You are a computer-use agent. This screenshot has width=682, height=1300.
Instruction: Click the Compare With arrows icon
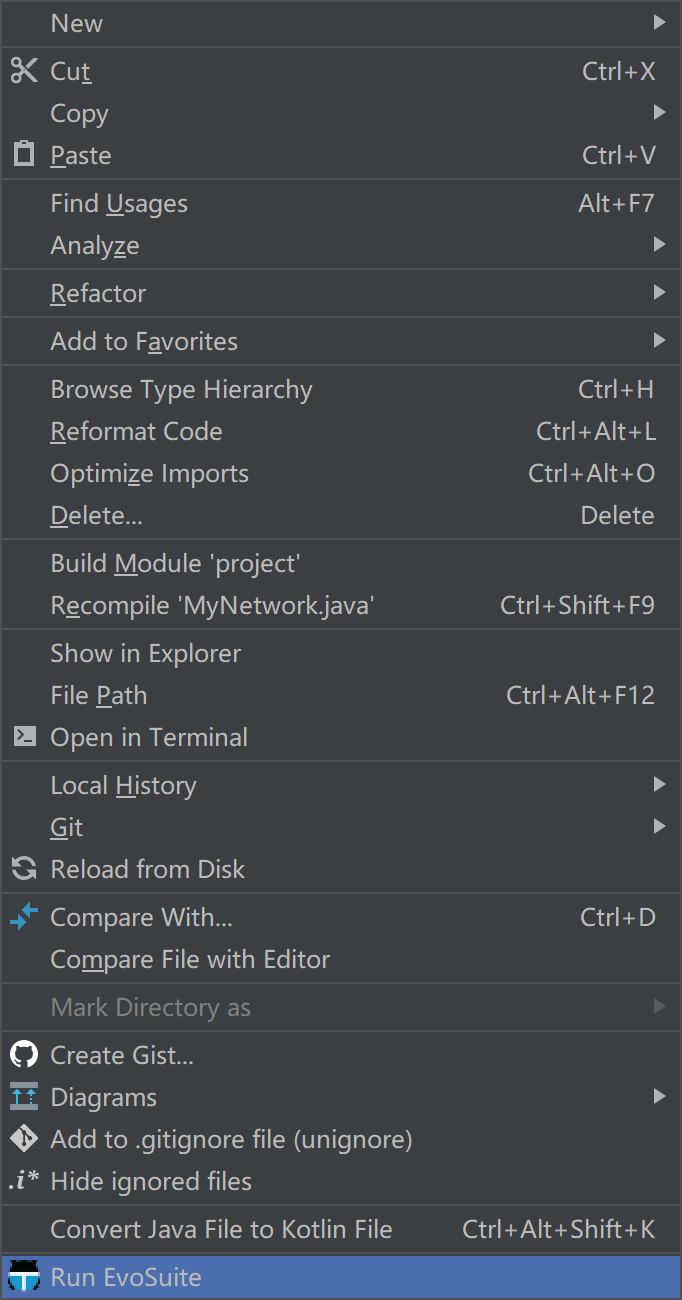[x=24, y=917]
